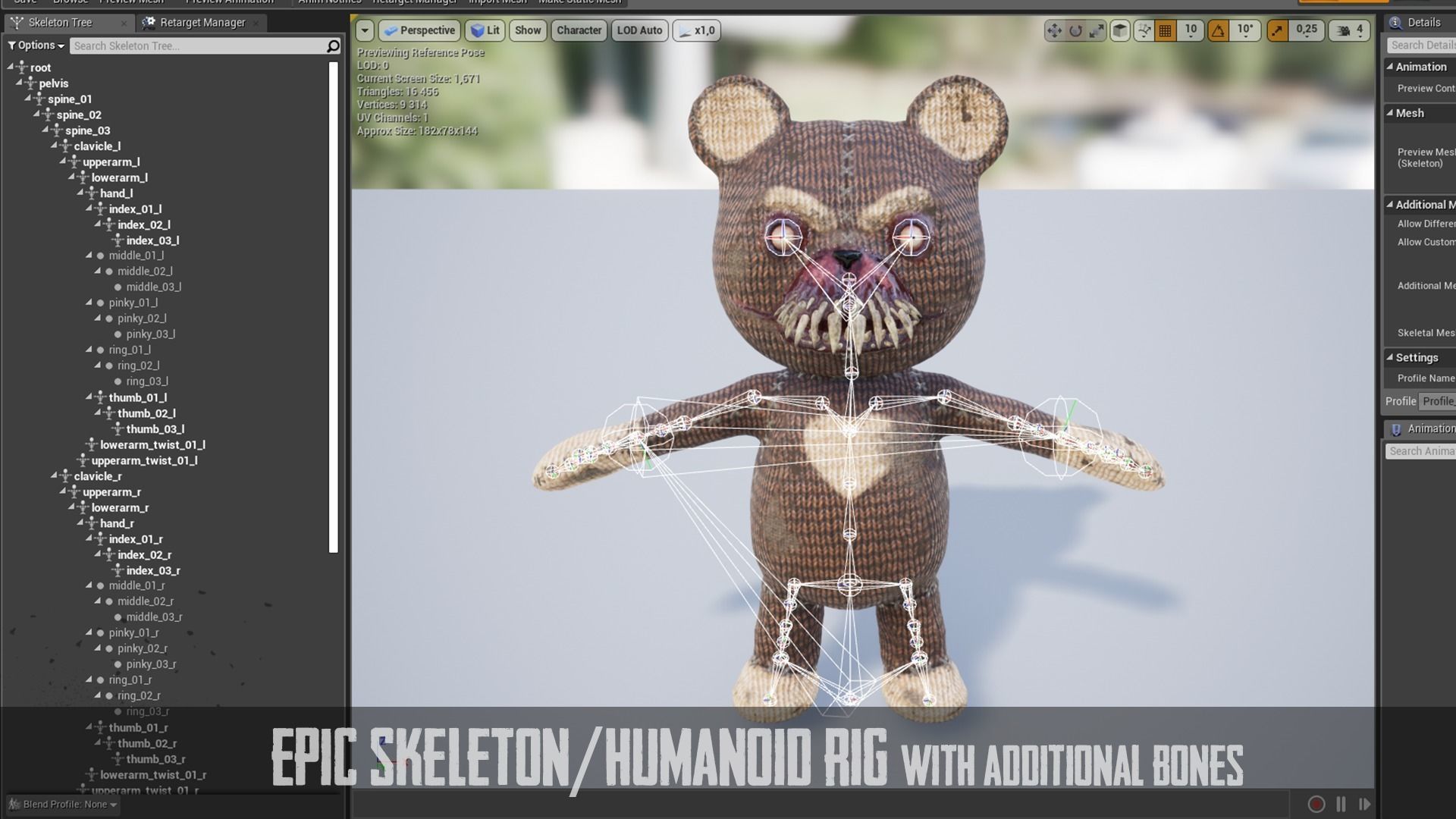Toggle grid snapping icon

pyautogui.click(x=1166, y=31)
